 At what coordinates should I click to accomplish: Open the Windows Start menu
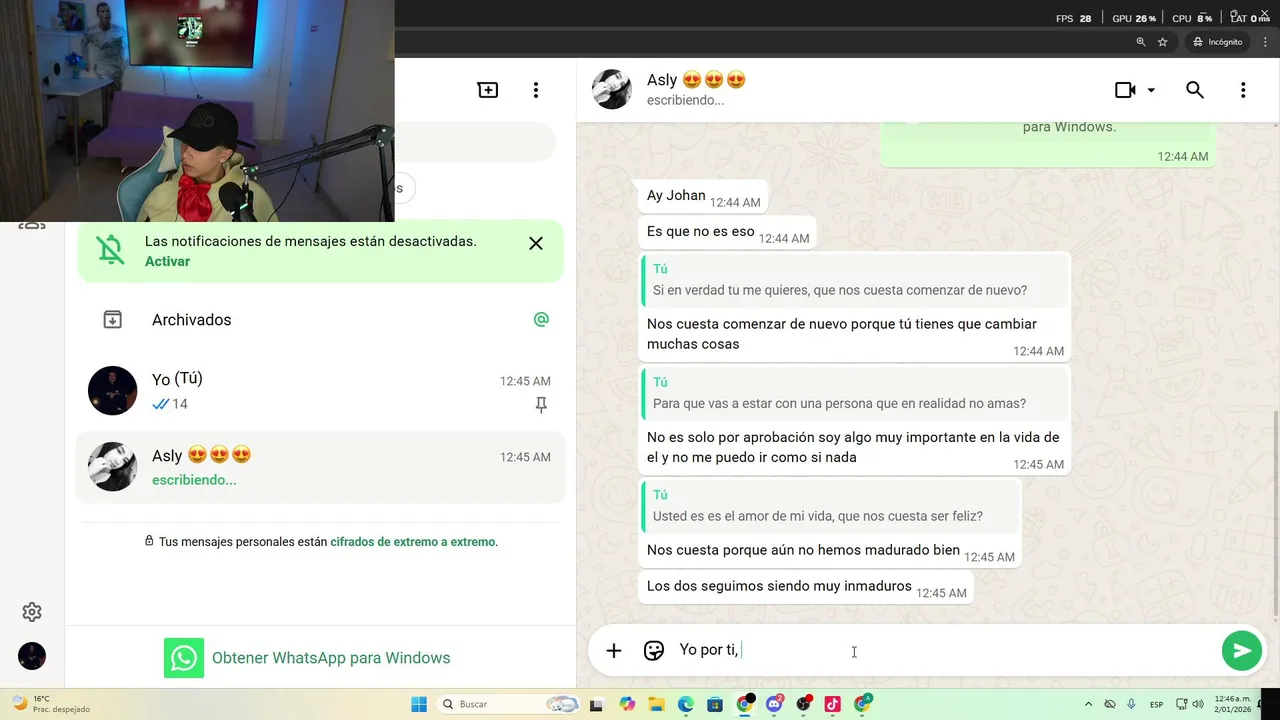(419, 704)
